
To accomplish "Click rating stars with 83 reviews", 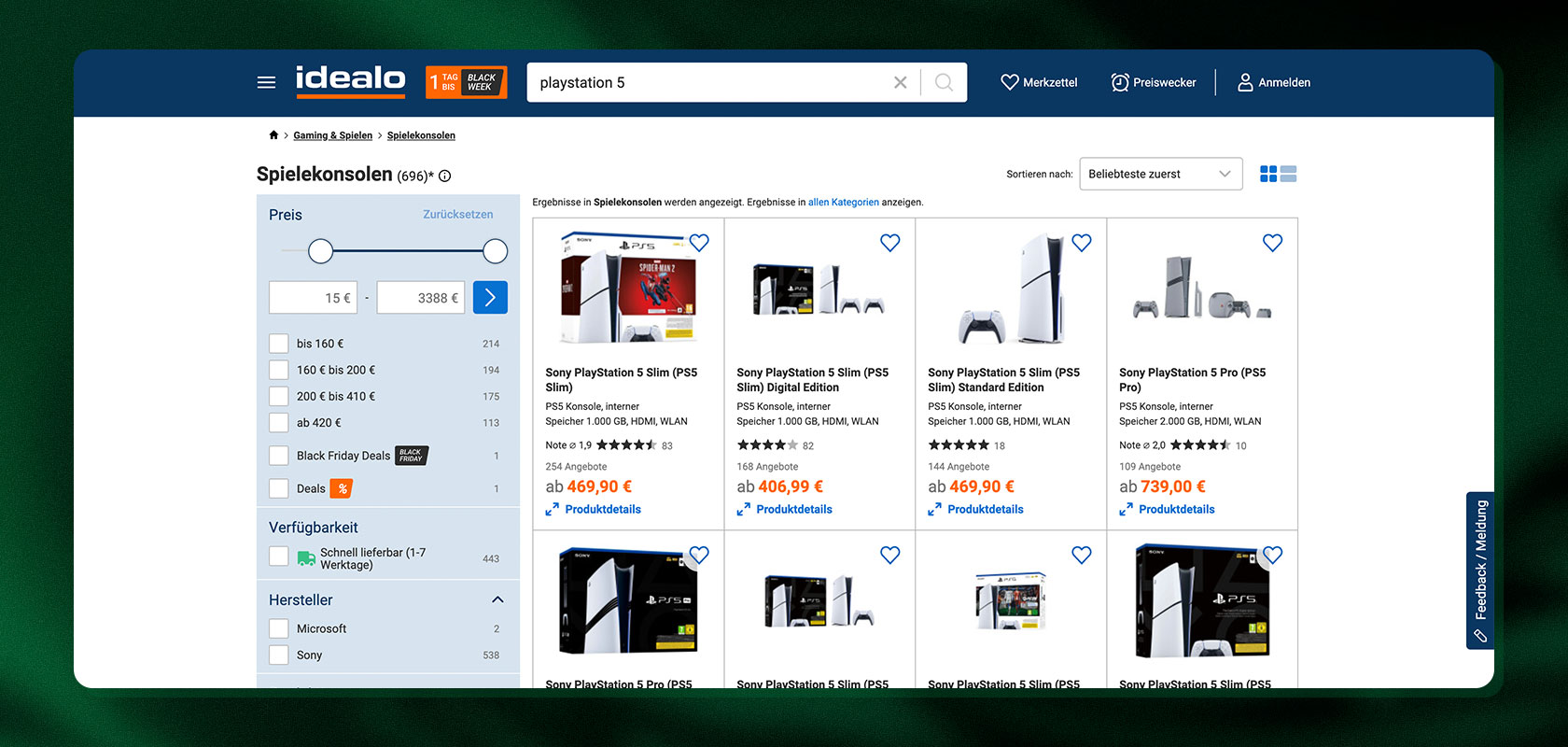I will click(626, 445).
